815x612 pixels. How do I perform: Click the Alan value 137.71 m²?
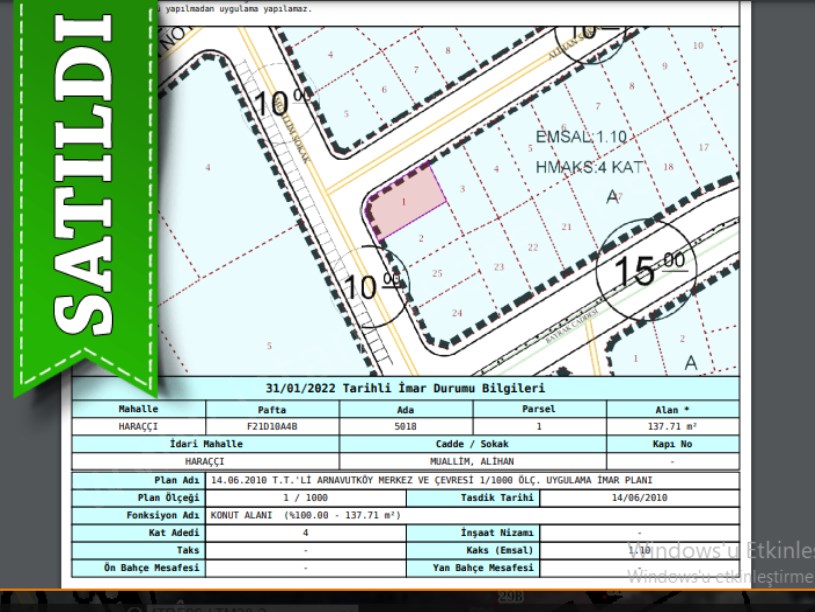click(672, 426)
